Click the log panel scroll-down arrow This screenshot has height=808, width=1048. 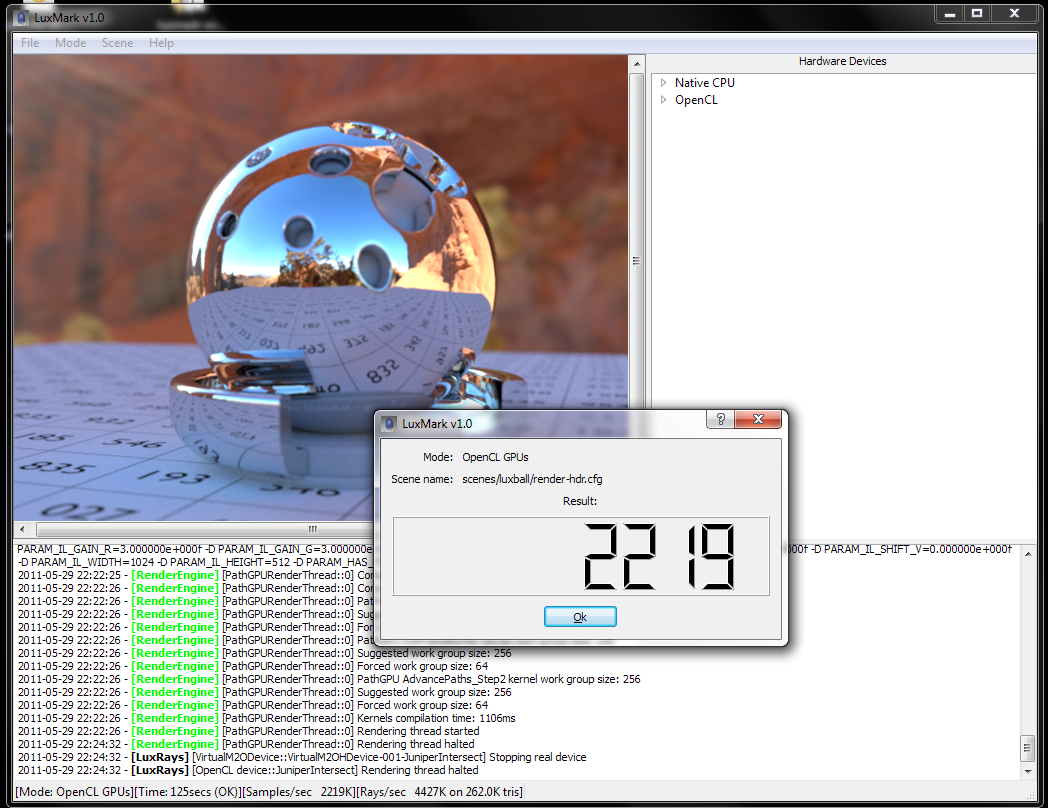coord(1028,771)
